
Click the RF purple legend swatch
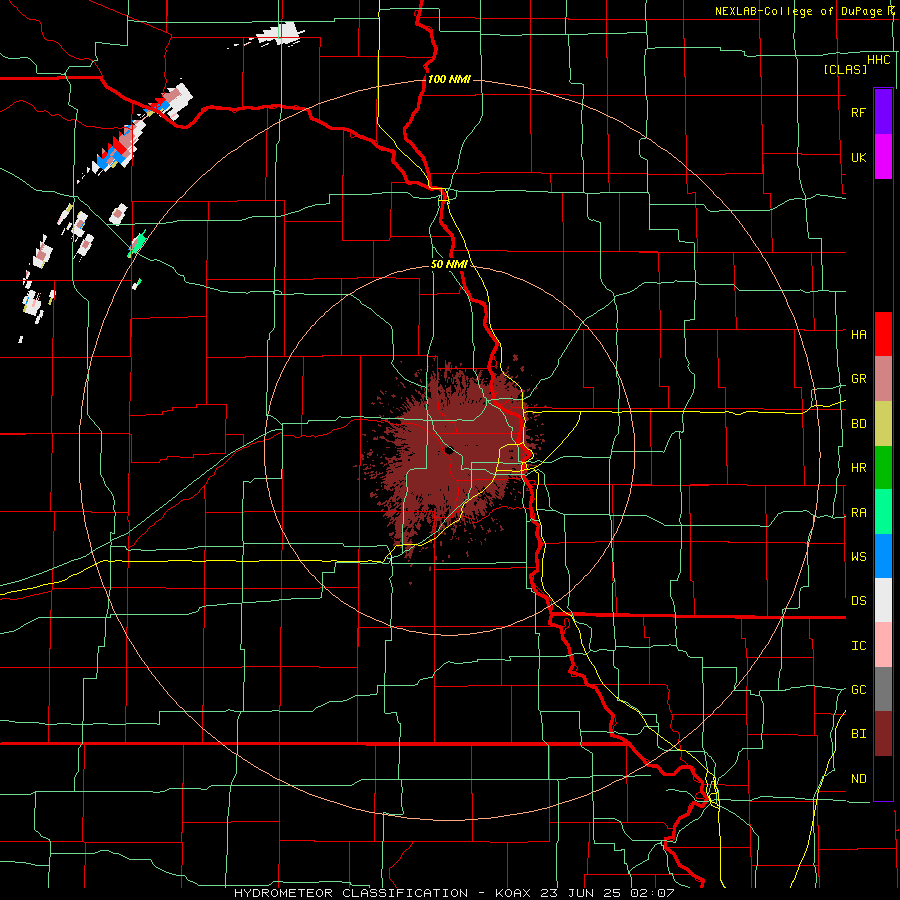click(x=883, y=111)
